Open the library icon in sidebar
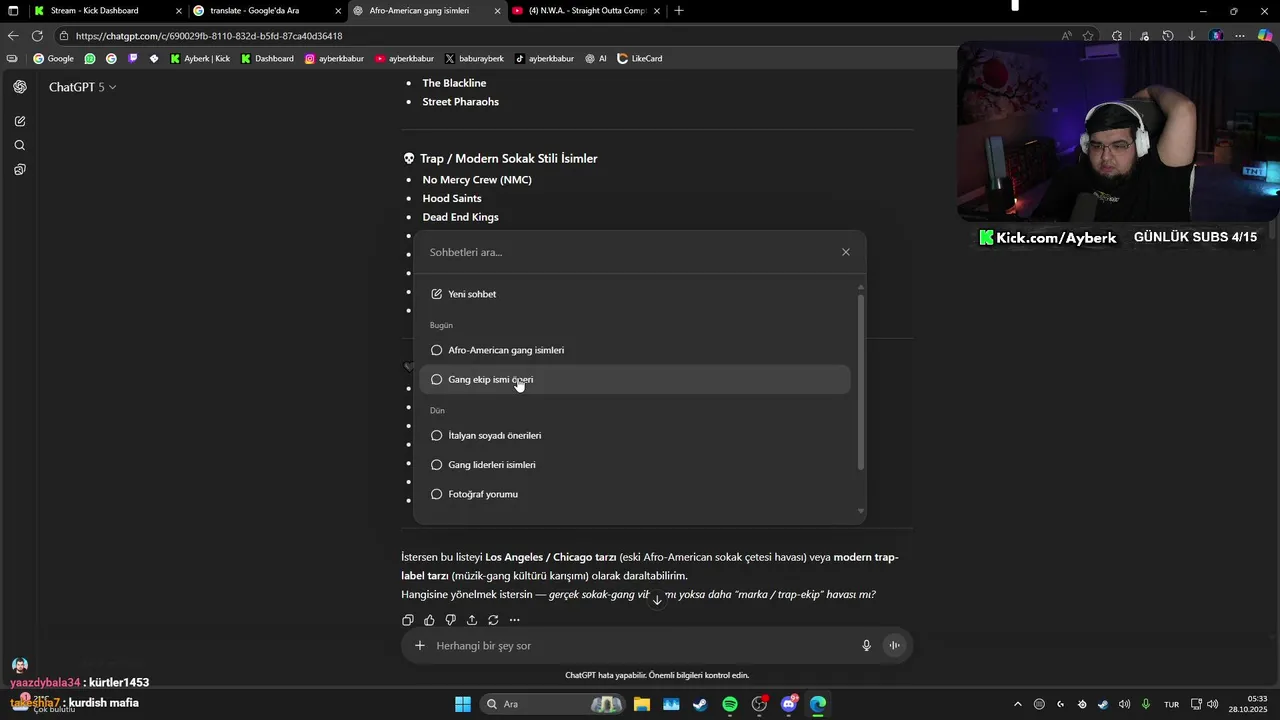 (20, 170)
